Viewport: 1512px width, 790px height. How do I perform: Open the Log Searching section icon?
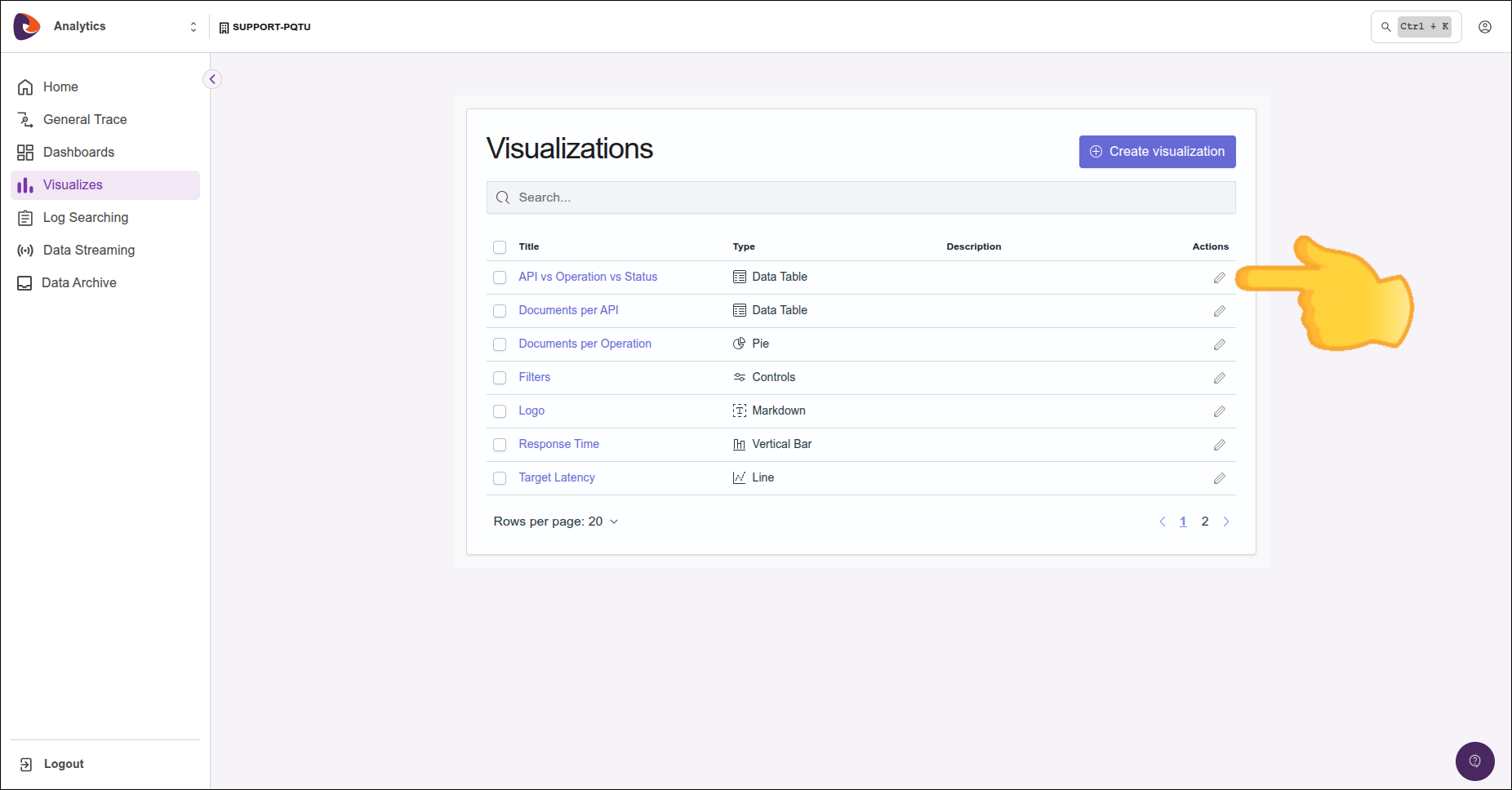click(x=25, y=217)
